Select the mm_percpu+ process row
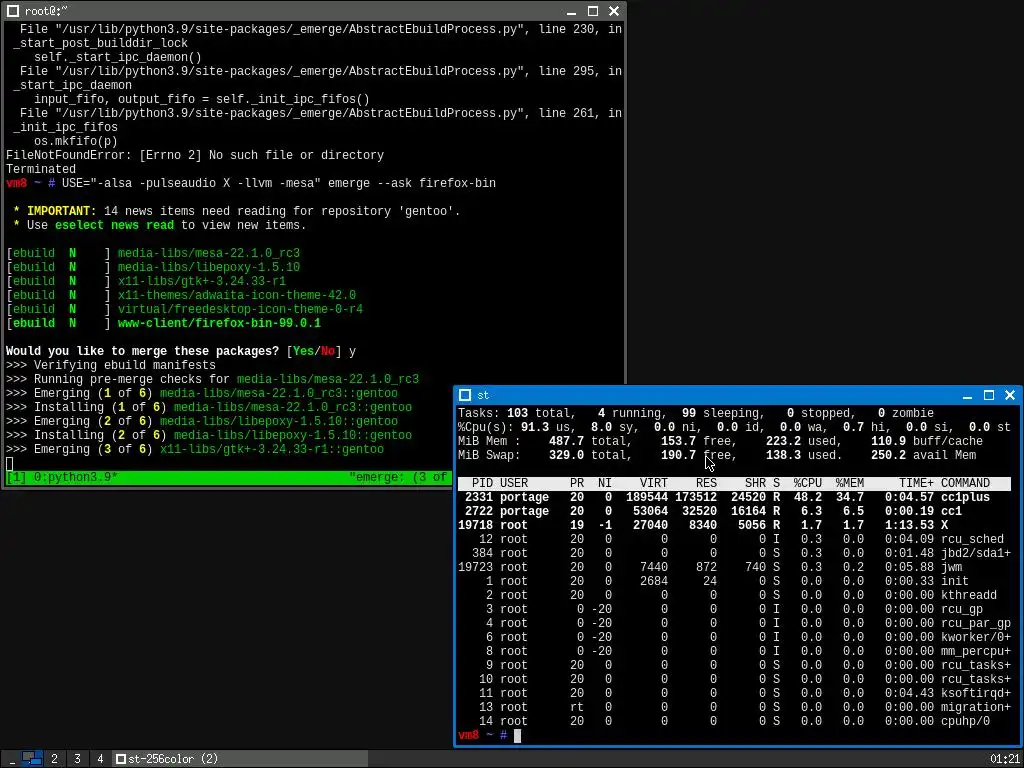The height and width of the screenshot is (768, 1024). (x=734, y=651)
